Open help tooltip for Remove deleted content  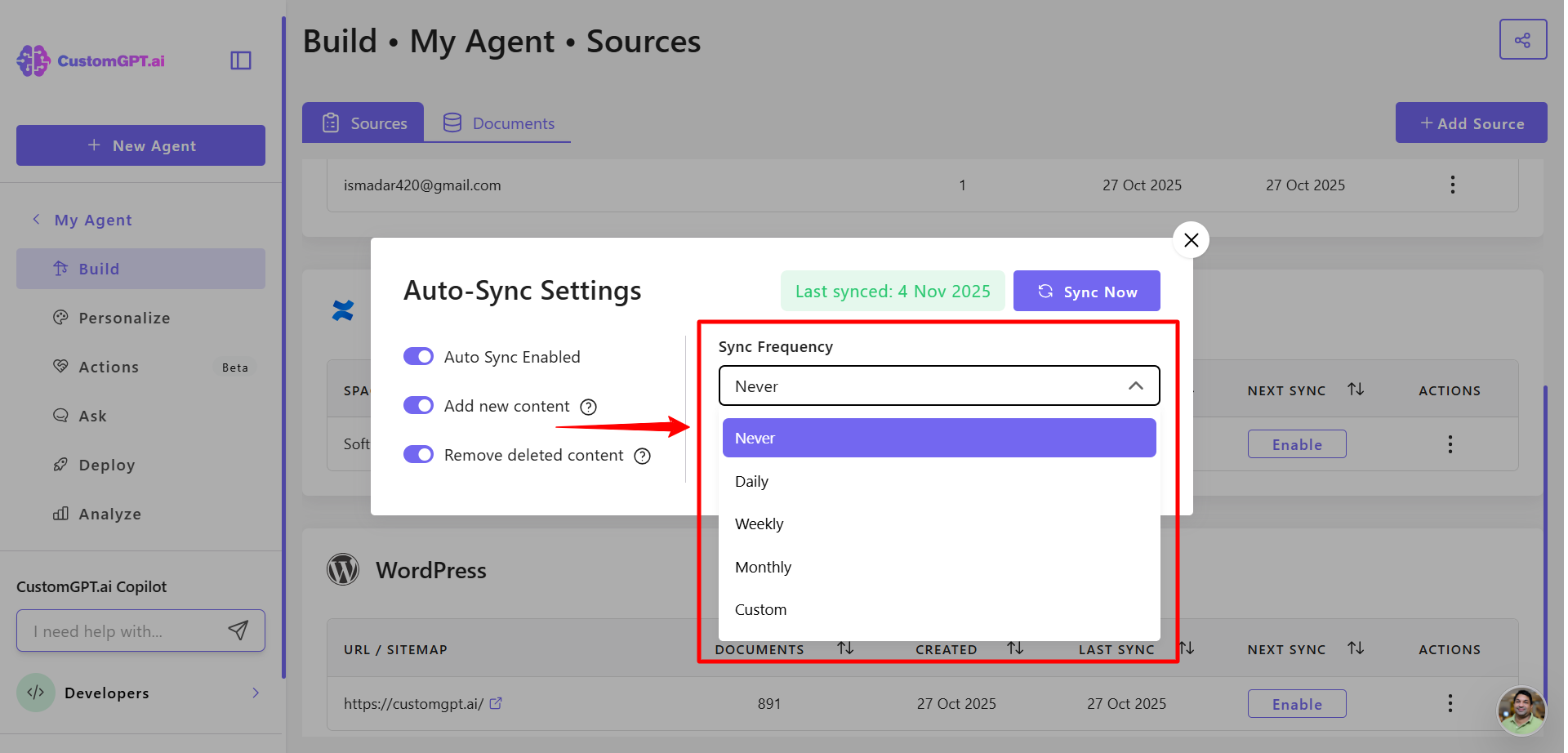643,456
